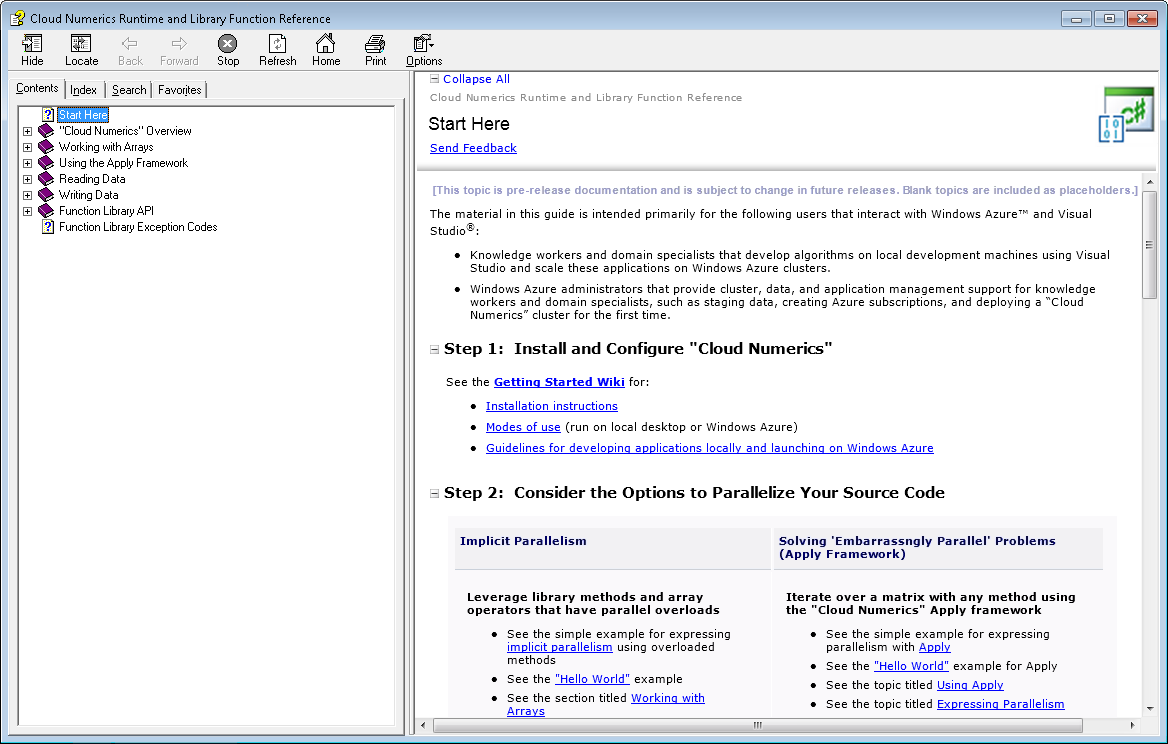Screen dimensions: 1168x744
Task: Collapse the Step 2 section
Action: click(x=434, y=493)
